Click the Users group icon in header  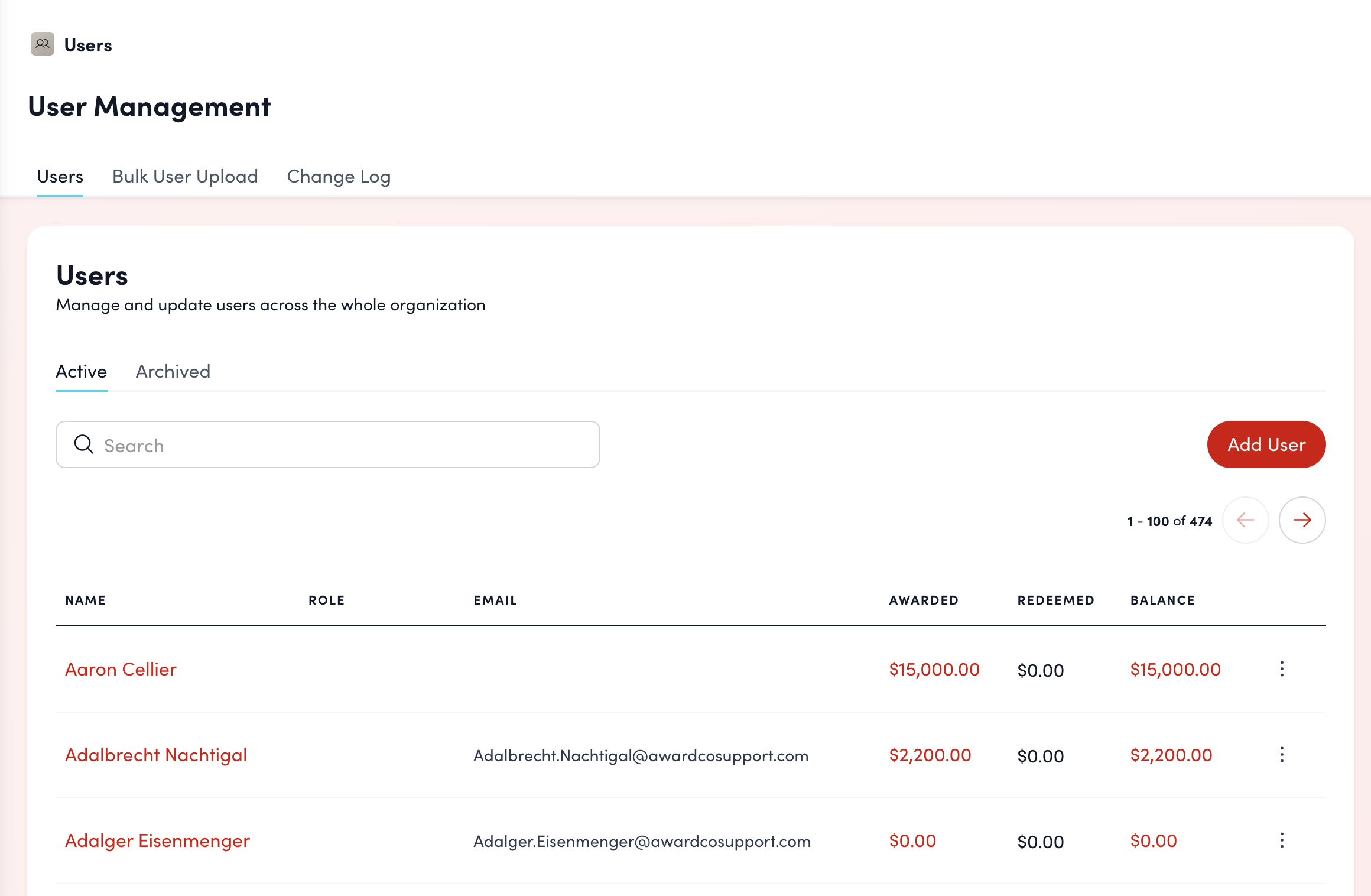point(43,44)
